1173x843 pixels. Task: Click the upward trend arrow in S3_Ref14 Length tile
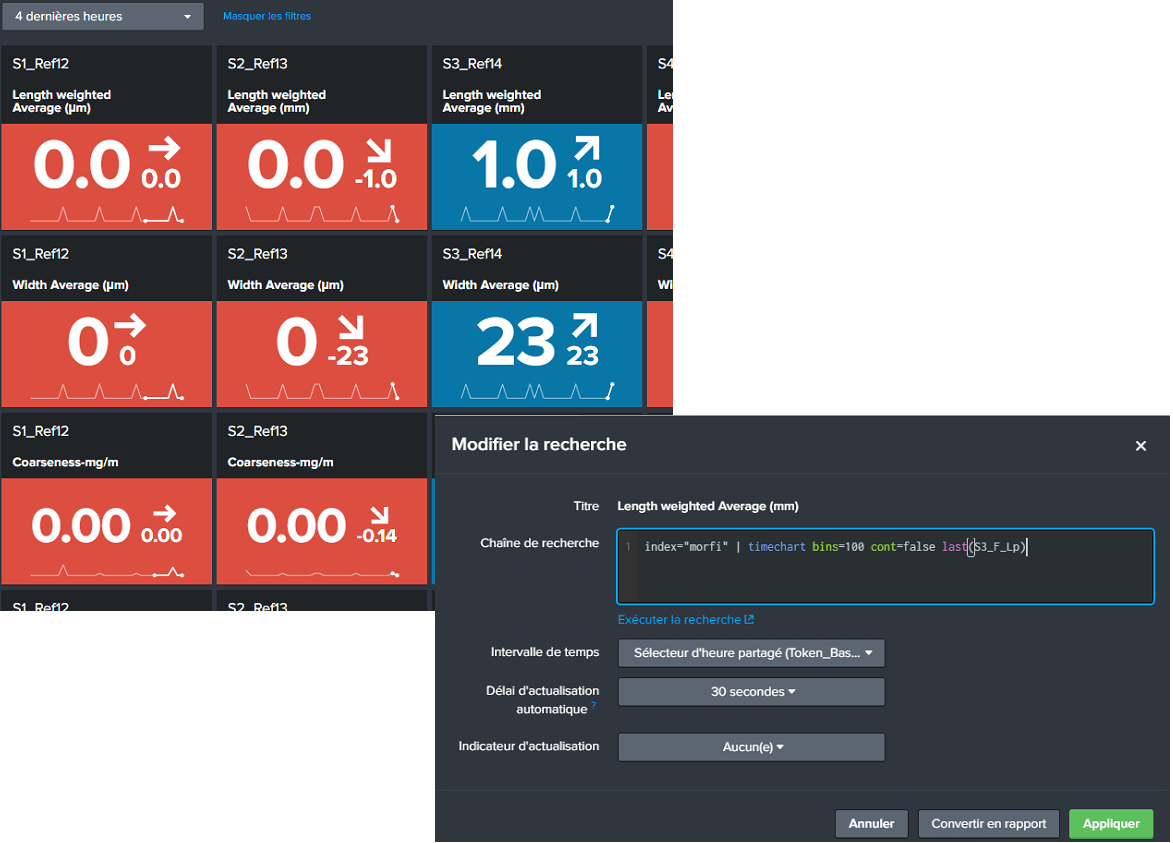point(587,148)
